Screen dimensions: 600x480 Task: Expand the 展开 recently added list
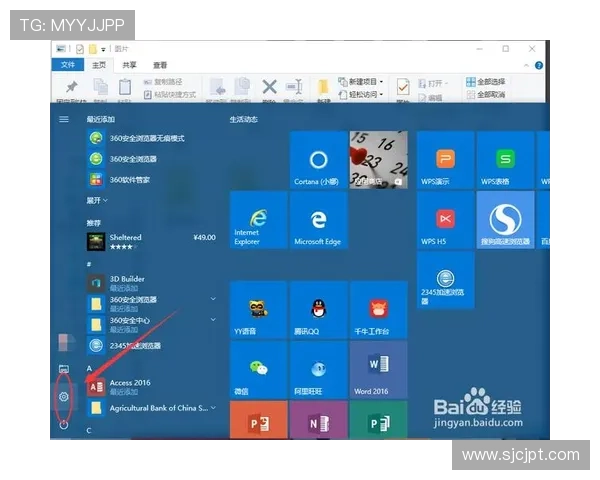click(x=97, y=200)
